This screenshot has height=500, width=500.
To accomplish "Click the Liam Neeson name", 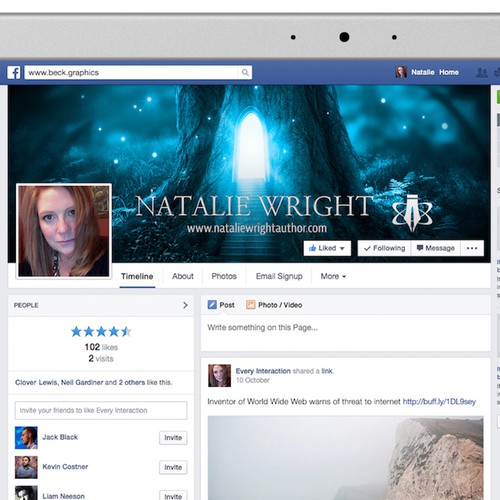I will point(63,496).
